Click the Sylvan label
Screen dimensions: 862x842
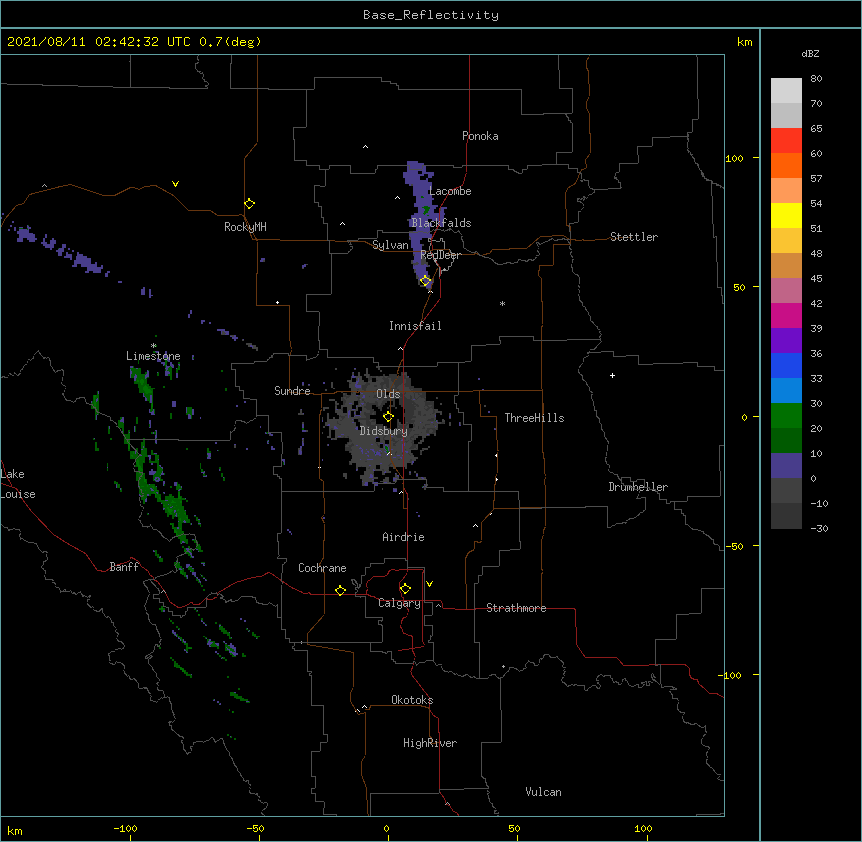click(390, 245)
